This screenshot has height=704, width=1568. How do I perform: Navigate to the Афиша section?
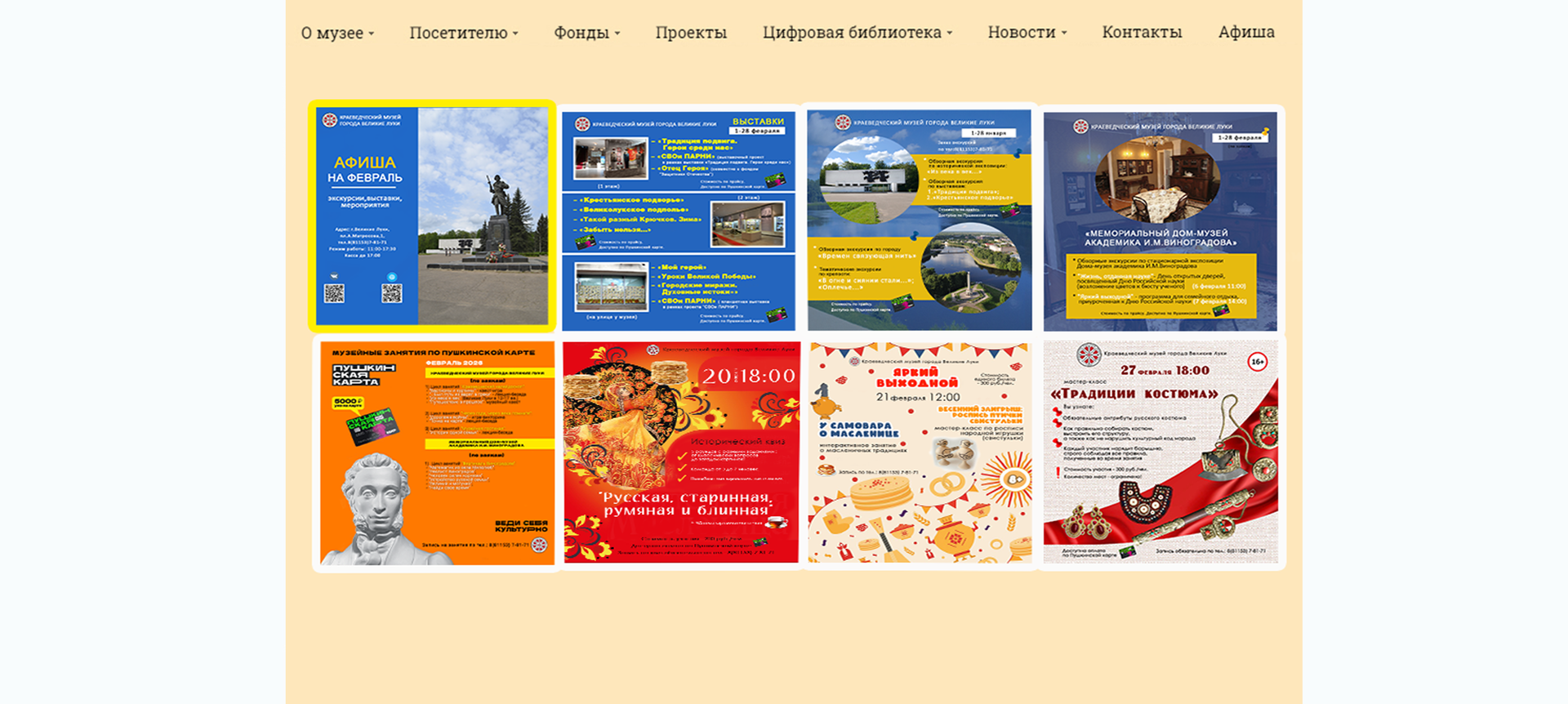(1246, 33)
